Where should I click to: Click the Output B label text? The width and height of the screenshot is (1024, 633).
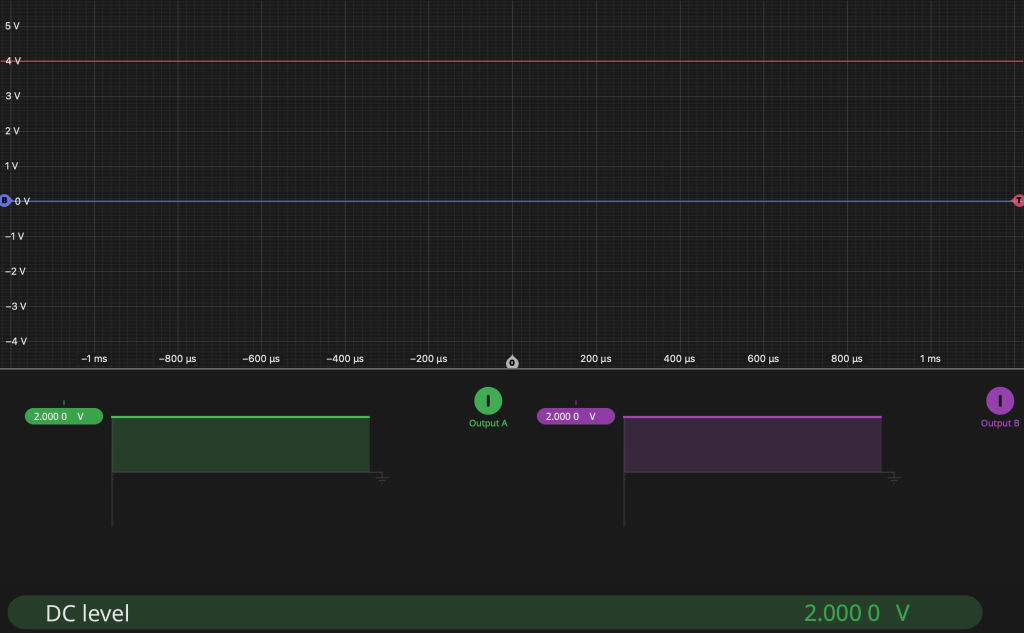(x=1000, y=423)
